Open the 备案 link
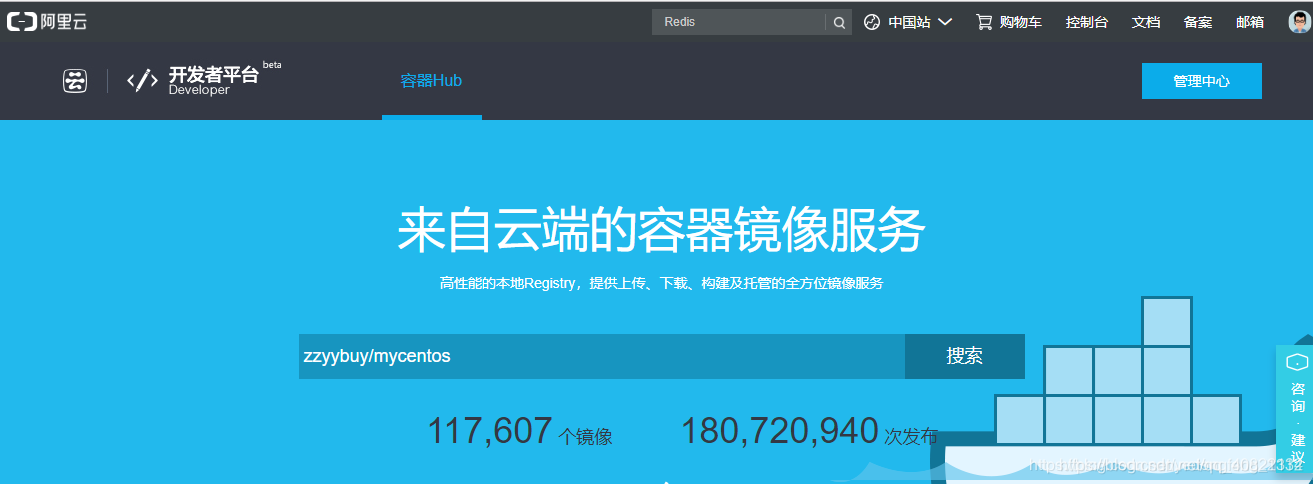The width and height of the screenshot is (1313, 484). (1198, 22)
